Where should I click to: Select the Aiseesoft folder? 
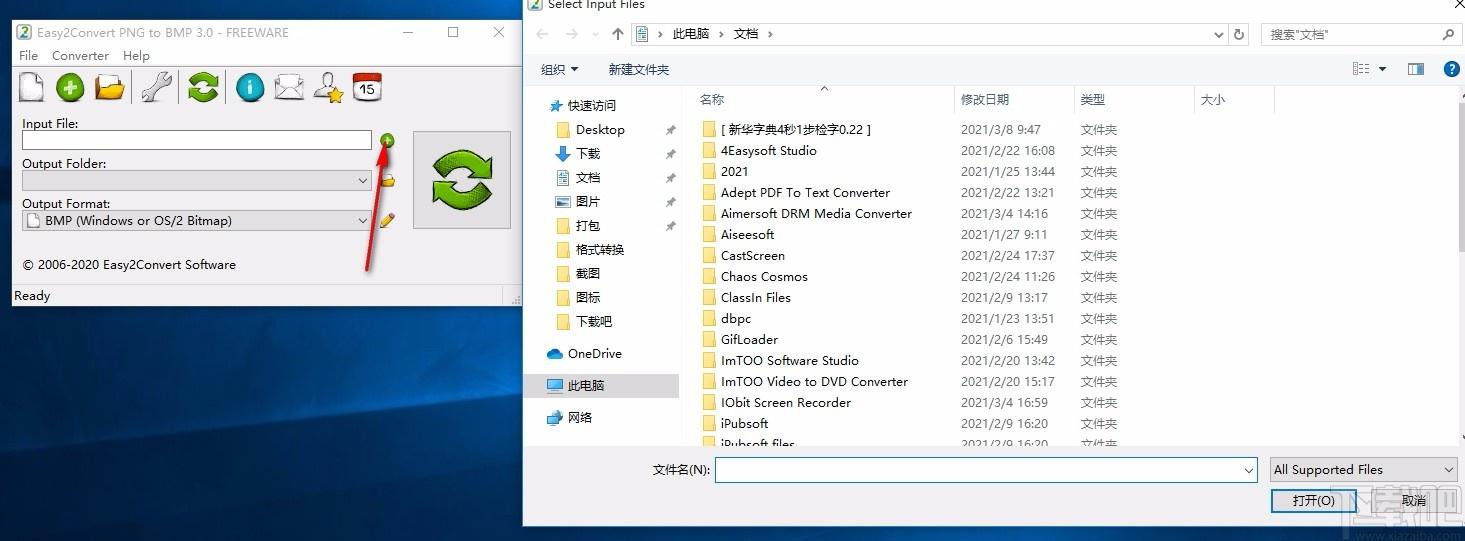747,234
